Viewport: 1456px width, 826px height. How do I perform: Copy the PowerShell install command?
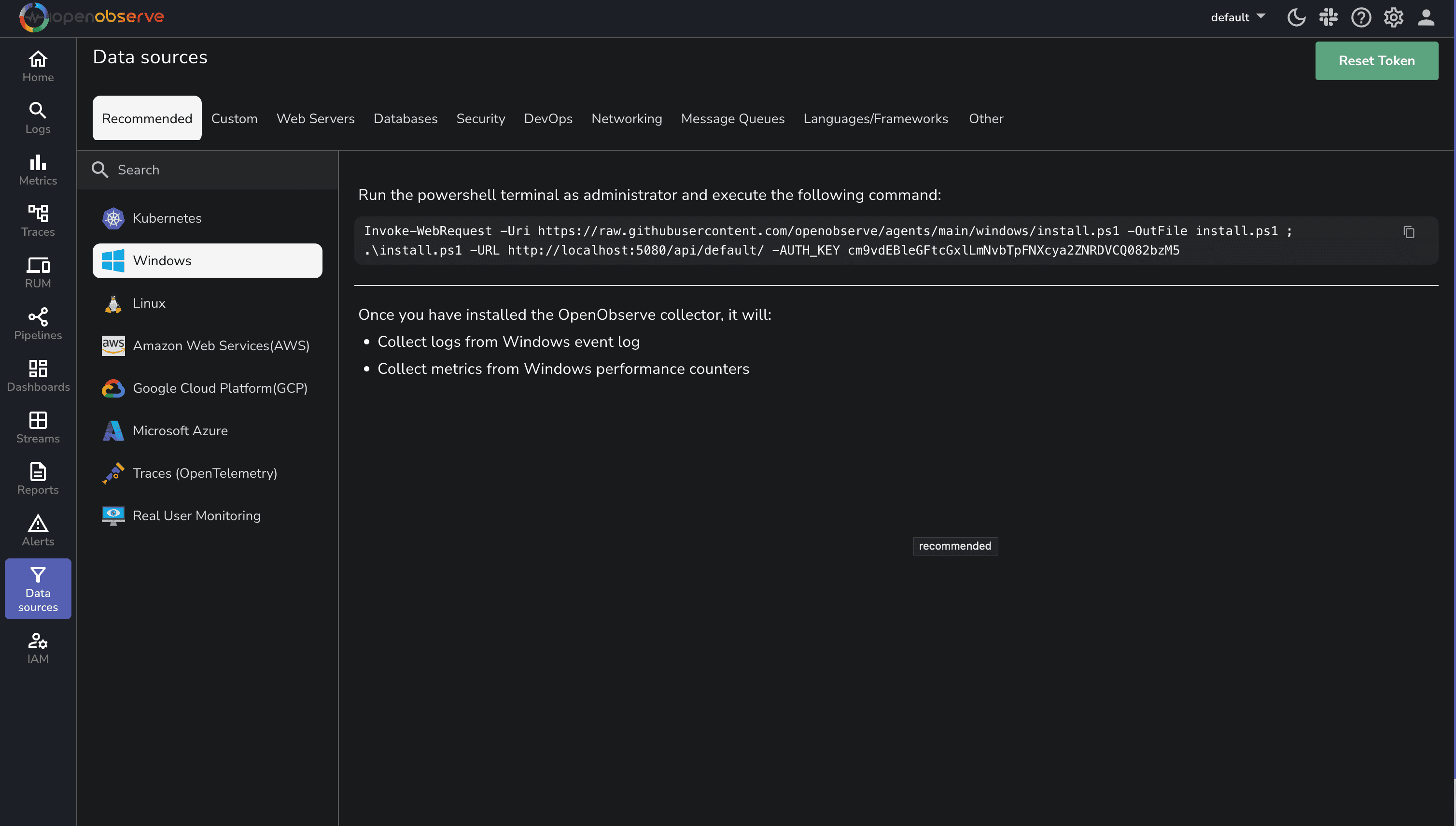pos(1409,232)
